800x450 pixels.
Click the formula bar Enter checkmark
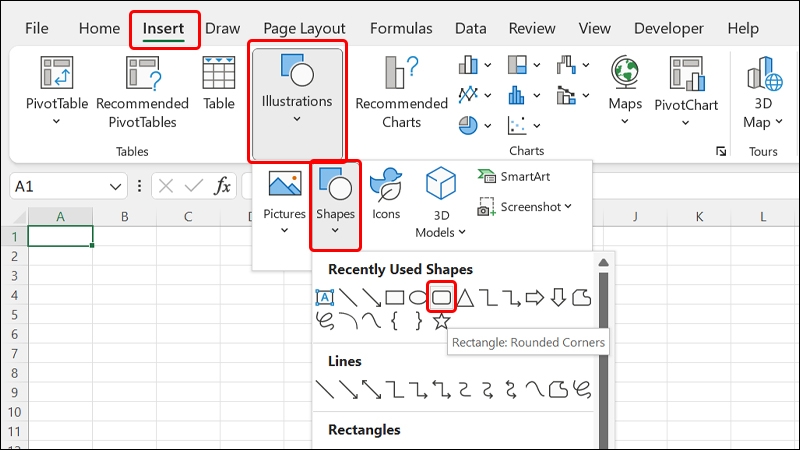pos(194,186)
